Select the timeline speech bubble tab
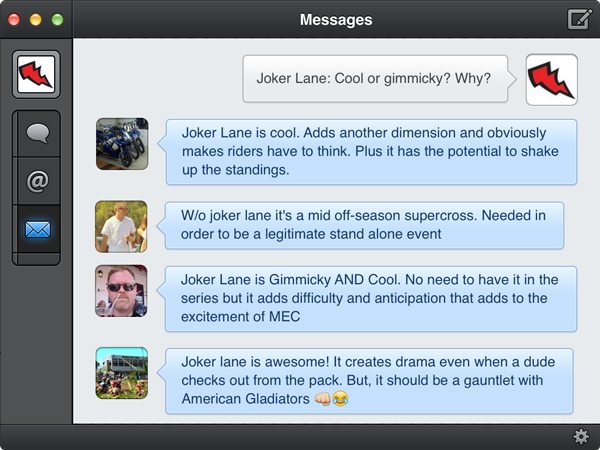 coord(38,134)
